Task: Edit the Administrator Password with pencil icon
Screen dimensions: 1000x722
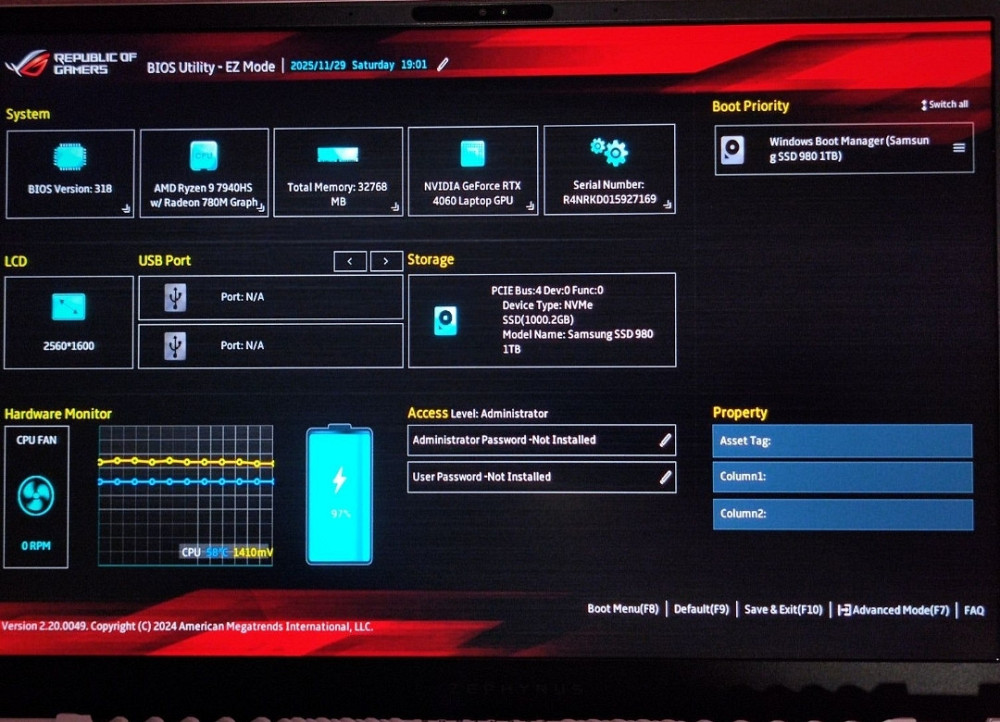Action: (665, 440)
